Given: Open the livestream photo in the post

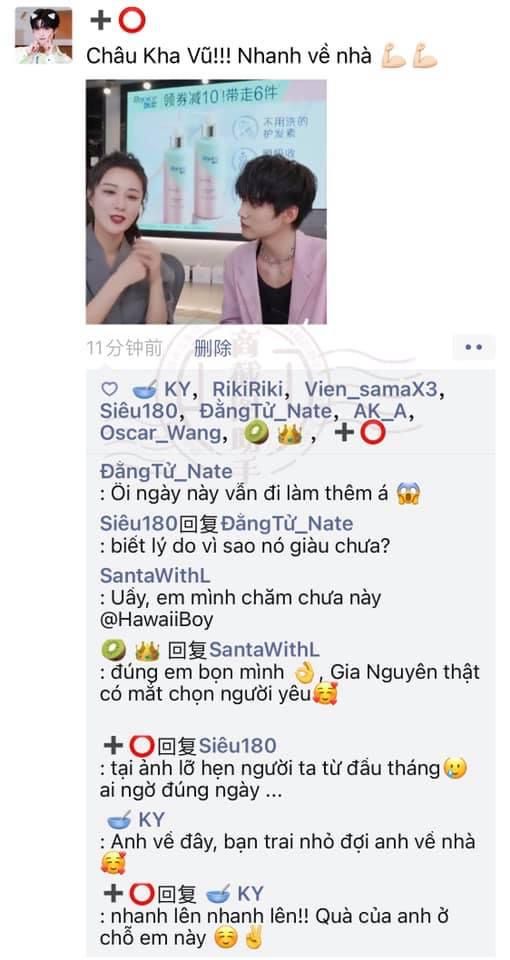Looking at the screenshot, I should [x=206, y=201].
